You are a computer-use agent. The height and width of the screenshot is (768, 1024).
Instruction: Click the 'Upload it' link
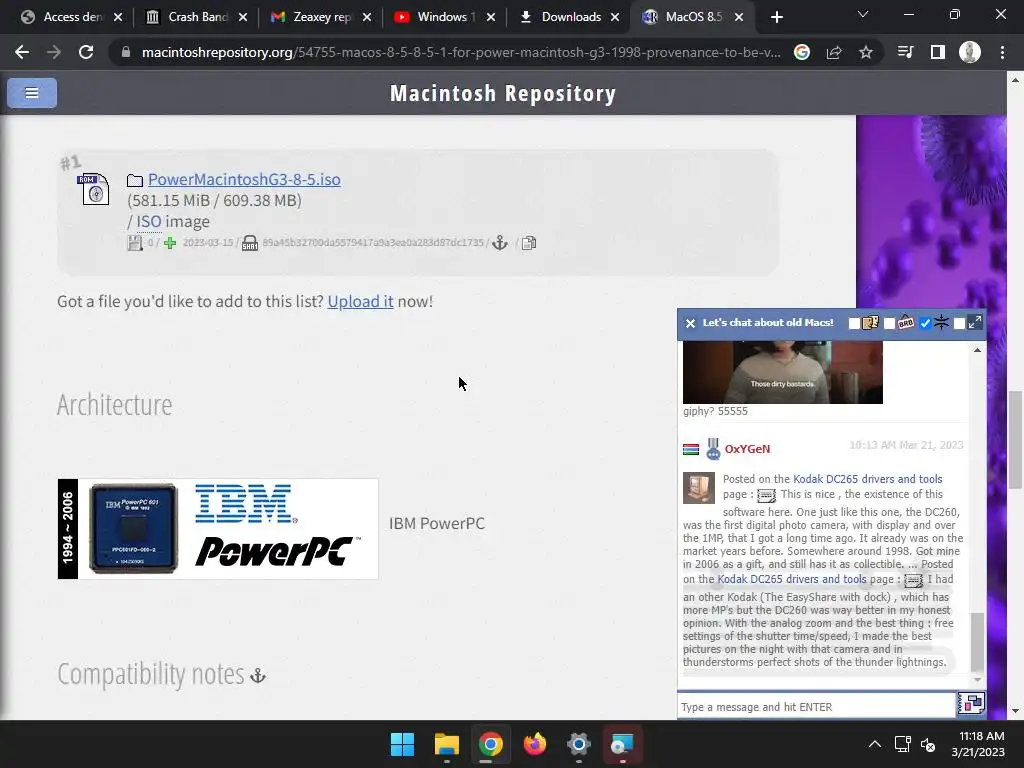click(x=360, y=301)
